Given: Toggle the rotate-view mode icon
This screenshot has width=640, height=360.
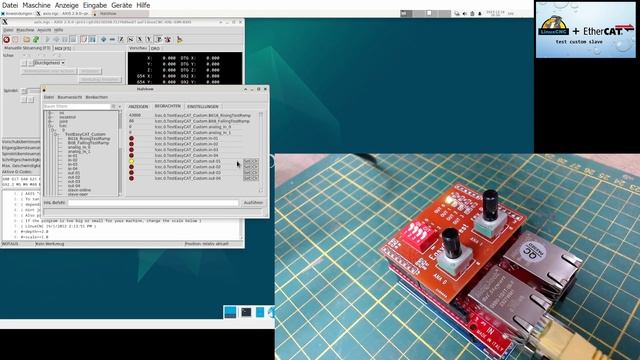Looking at the screenshot, I should (x=168, y=40).
